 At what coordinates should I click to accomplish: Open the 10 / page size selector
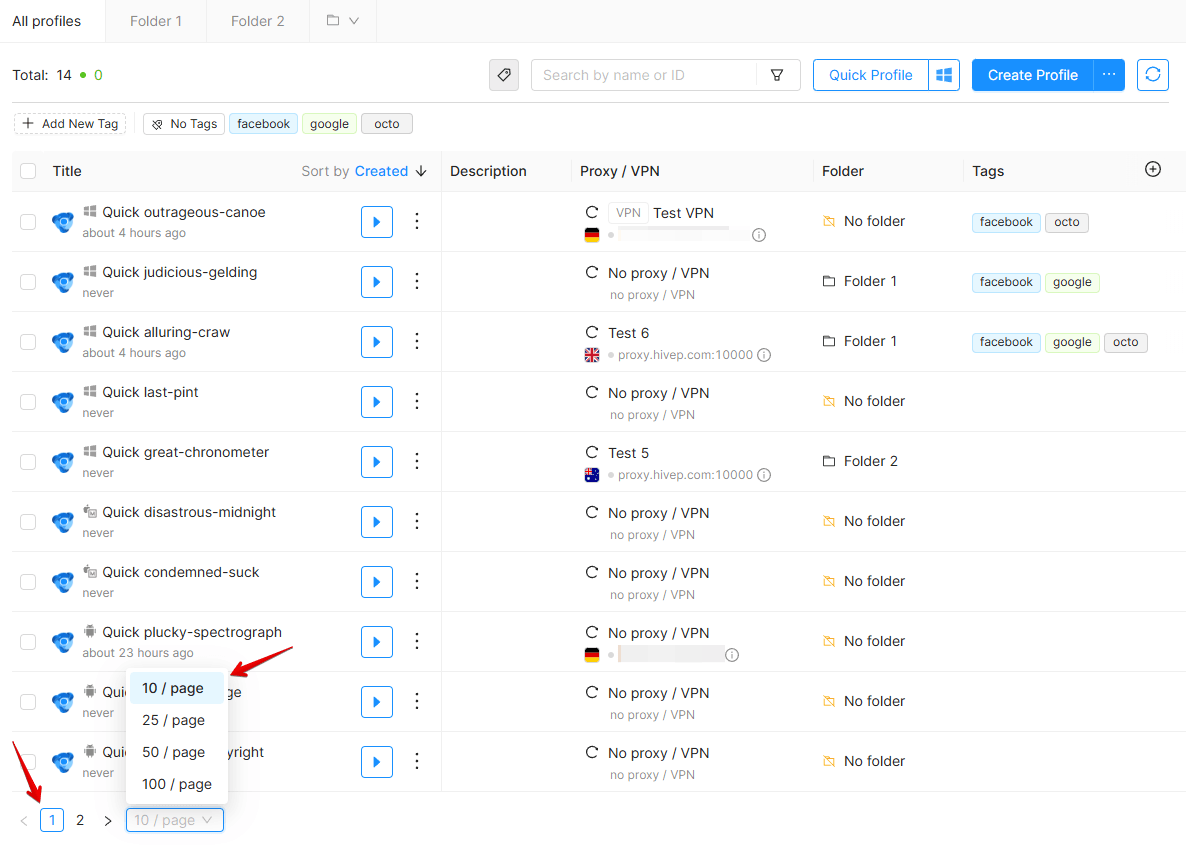[175, 820]
